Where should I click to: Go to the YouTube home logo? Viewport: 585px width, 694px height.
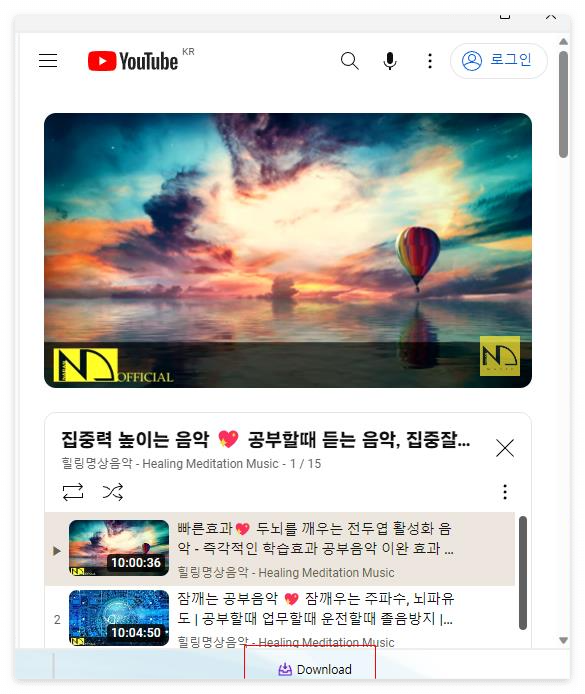(x=133, y=61)
